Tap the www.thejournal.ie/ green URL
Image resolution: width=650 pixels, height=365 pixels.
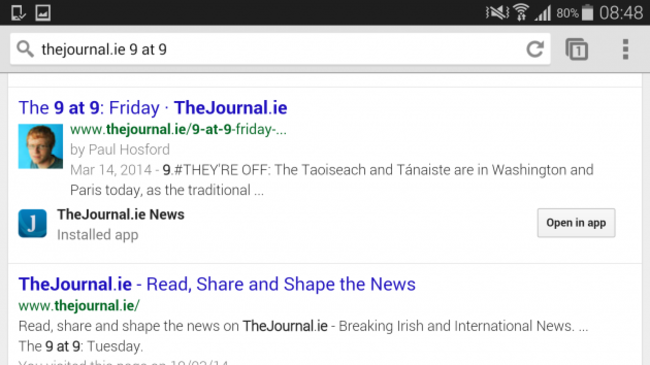(79, 306)
